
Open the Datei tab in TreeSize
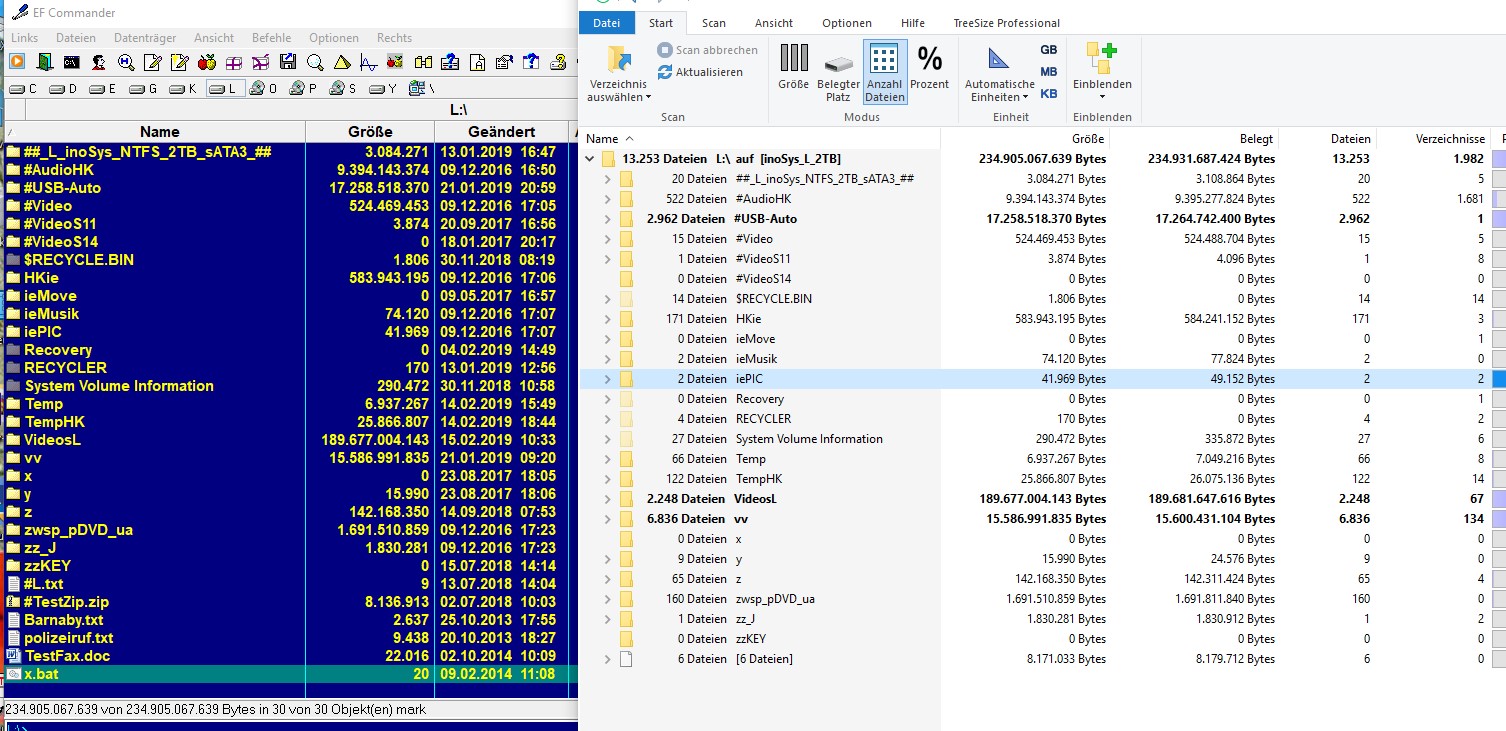coord(607,23)
